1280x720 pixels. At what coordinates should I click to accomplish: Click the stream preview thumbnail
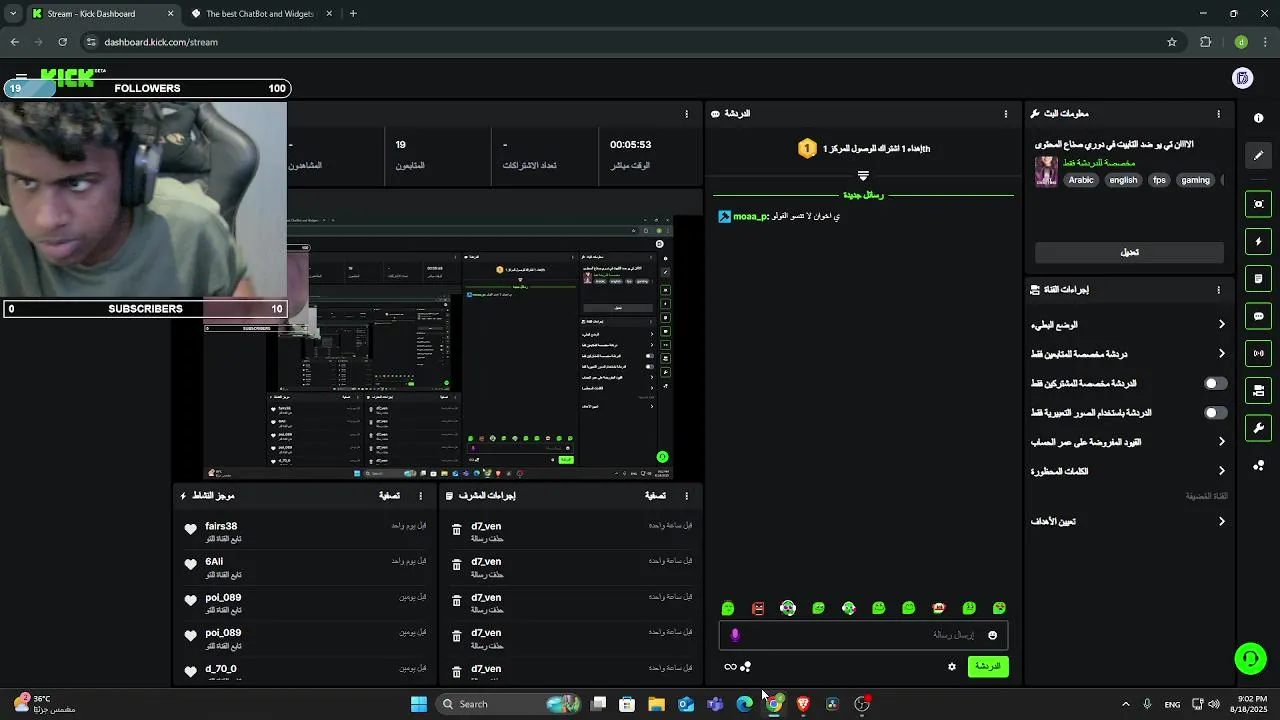pyautogui.click(x=439, y=347)
